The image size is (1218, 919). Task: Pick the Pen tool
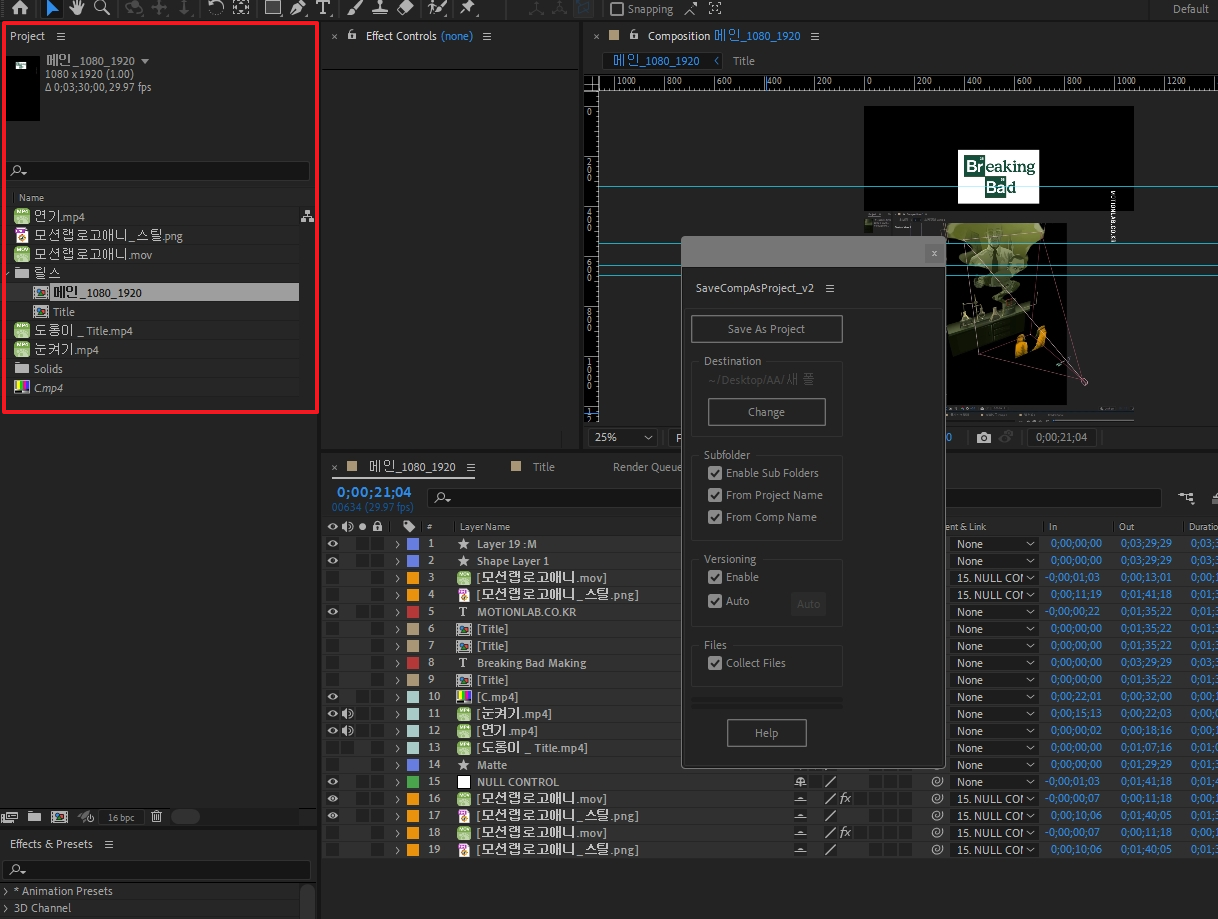pos(298,9)
